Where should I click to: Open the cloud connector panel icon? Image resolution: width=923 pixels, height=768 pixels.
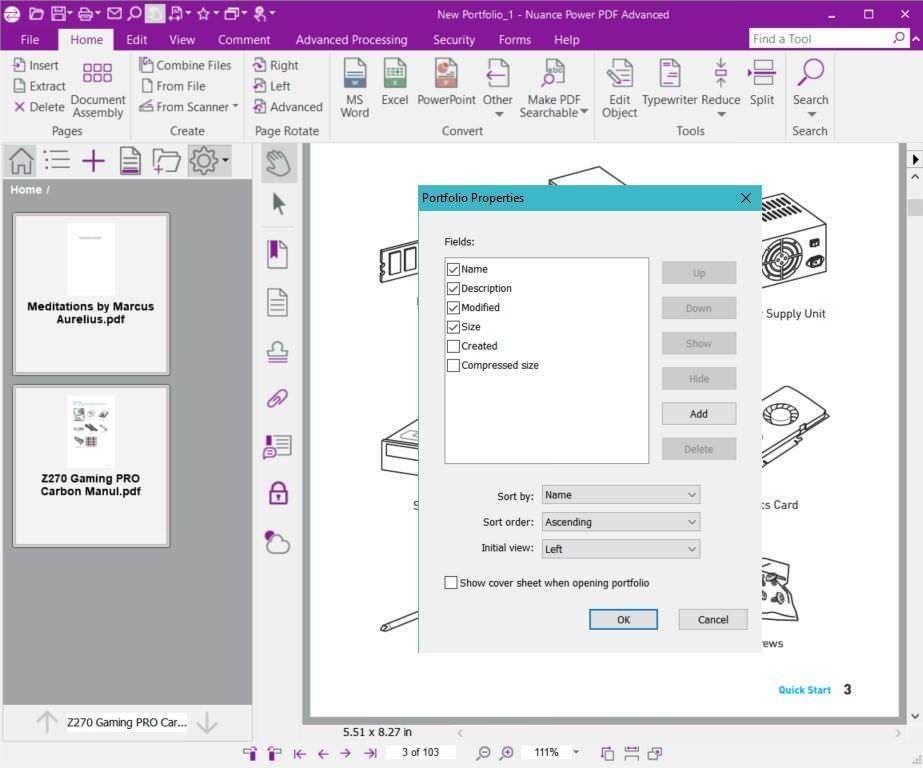277,542
